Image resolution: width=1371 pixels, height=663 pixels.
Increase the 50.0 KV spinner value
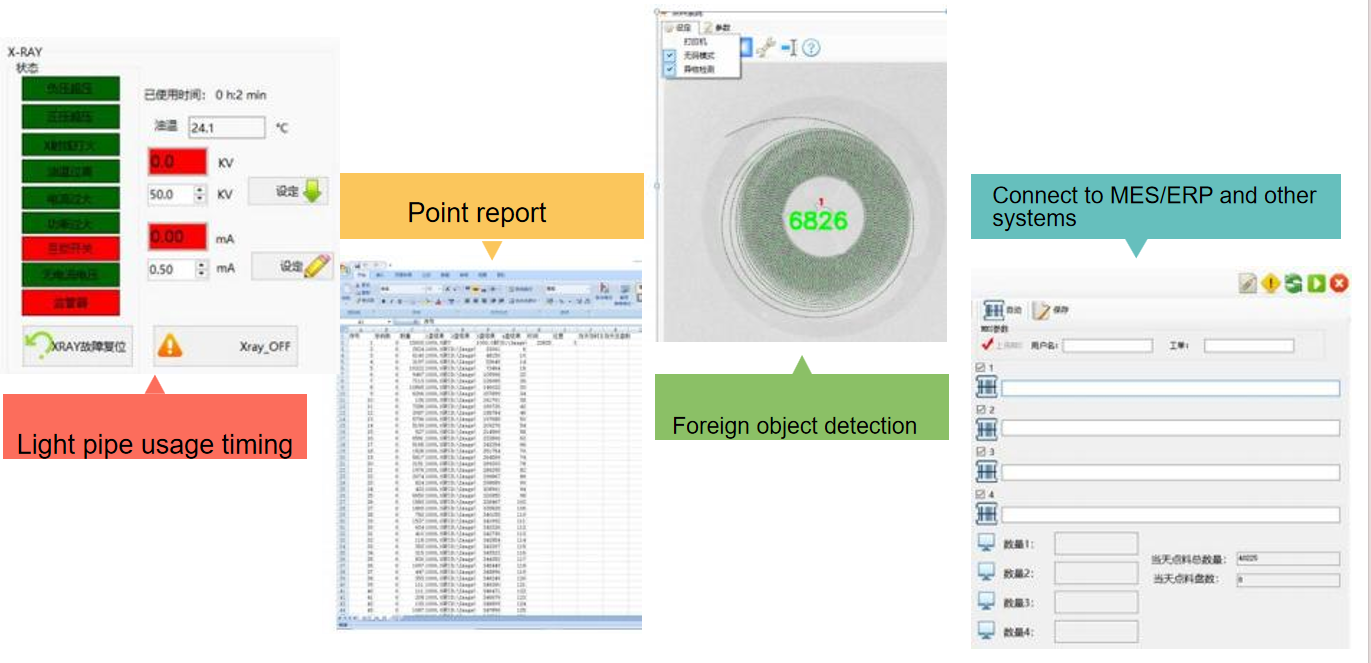click(x=200, y=189)
